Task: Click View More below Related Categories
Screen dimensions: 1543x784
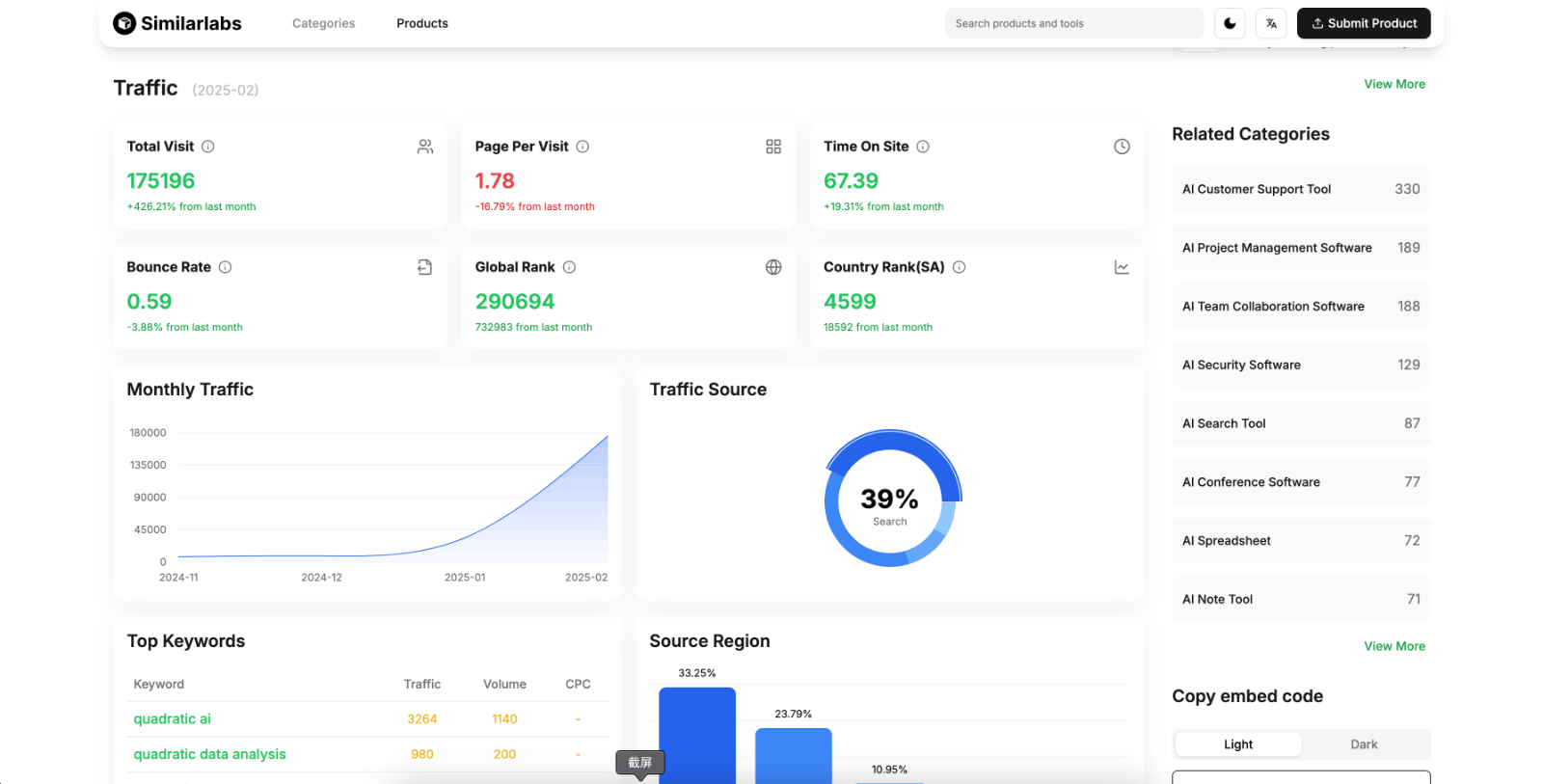Action: pos(1394,646)
